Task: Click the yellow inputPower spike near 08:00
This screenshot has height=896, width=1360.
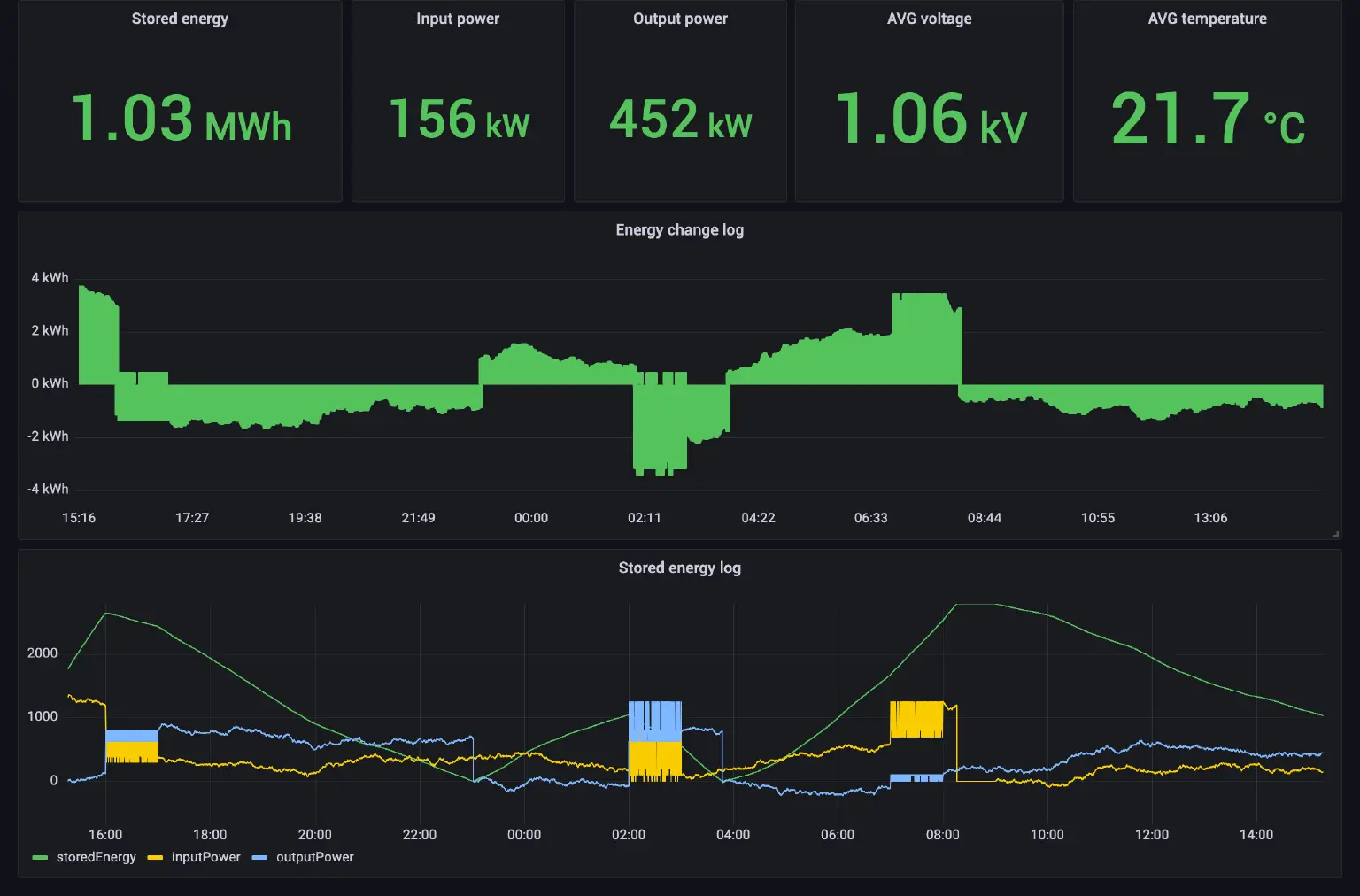Action: click(916, 717)
